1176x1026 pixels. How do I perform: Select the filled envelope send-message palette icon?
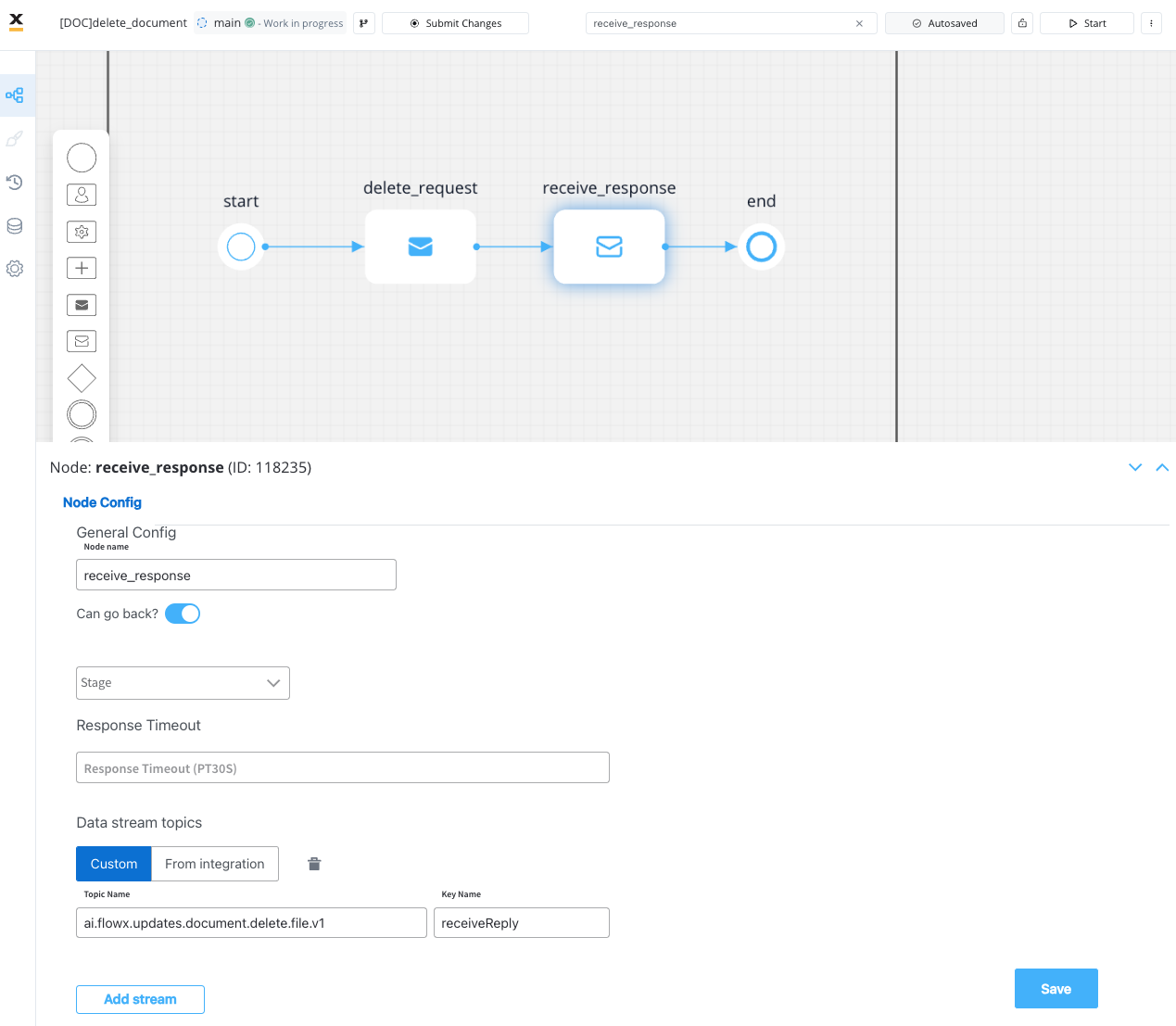82,305
